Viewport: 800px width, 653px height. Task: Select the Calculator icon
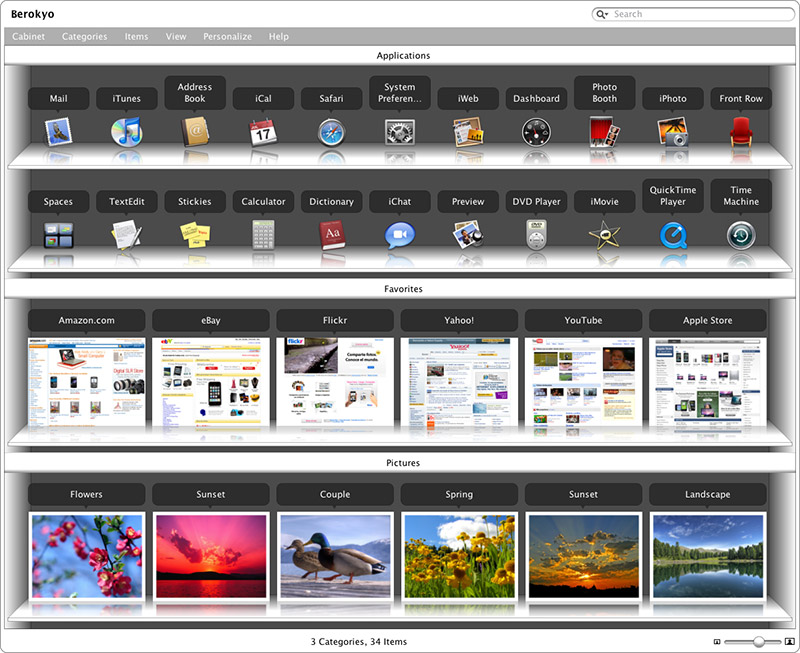[x=263, y=235]
